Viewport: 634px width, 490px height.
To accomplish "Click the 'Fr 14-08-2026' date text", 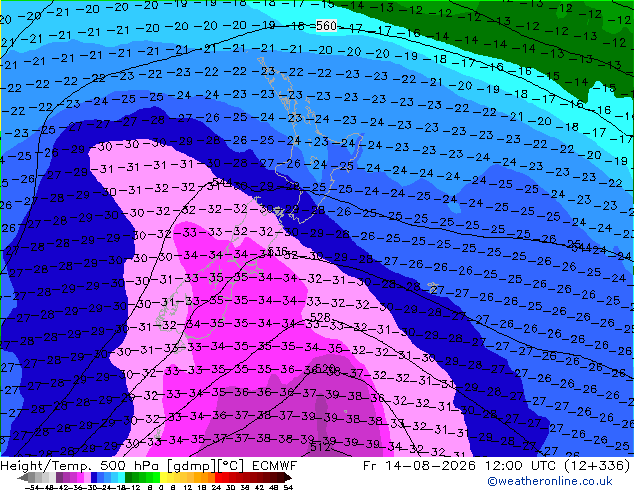I will [x=419, y=466].
